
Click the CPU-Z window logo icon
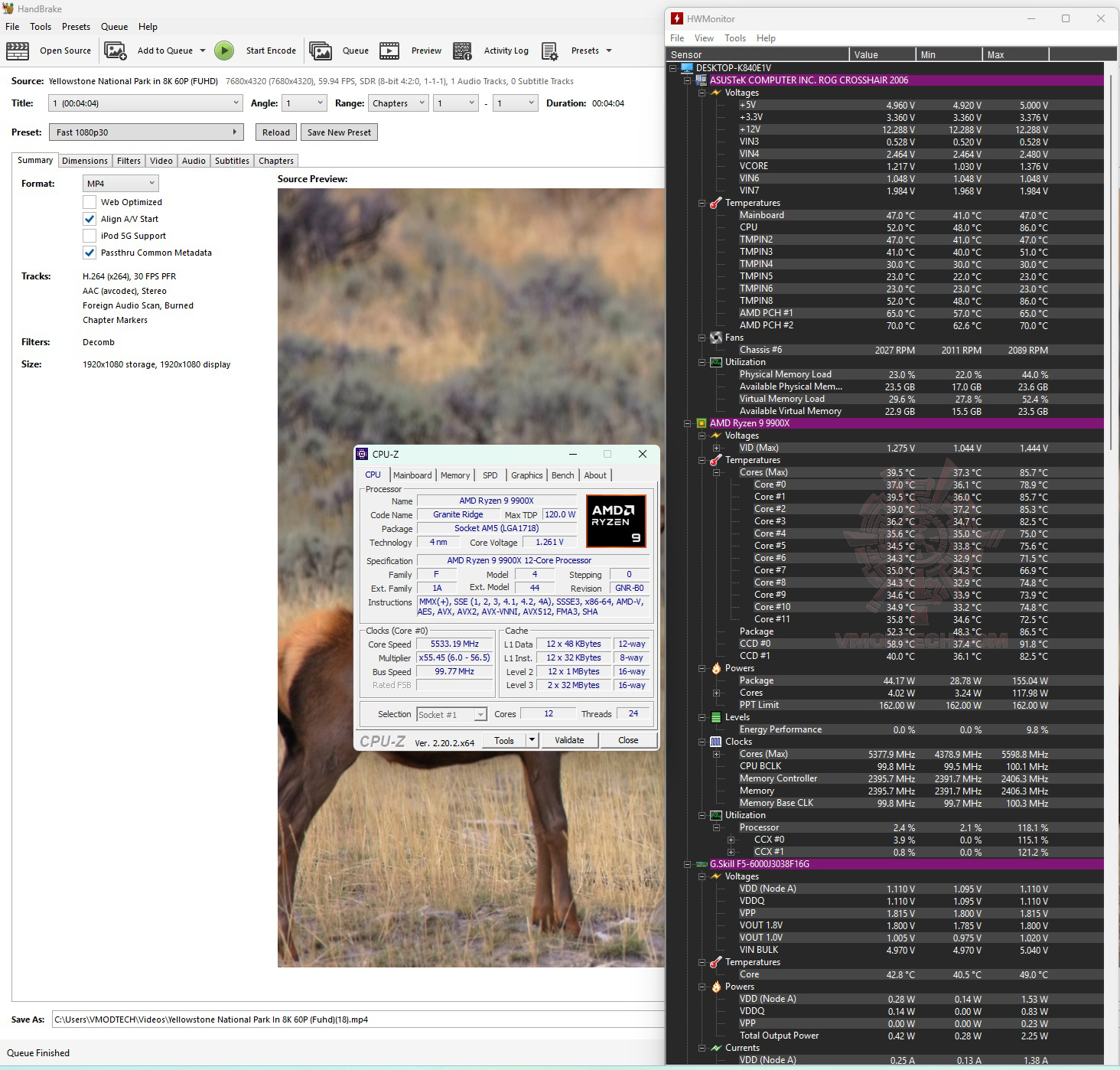click(362, 454)
